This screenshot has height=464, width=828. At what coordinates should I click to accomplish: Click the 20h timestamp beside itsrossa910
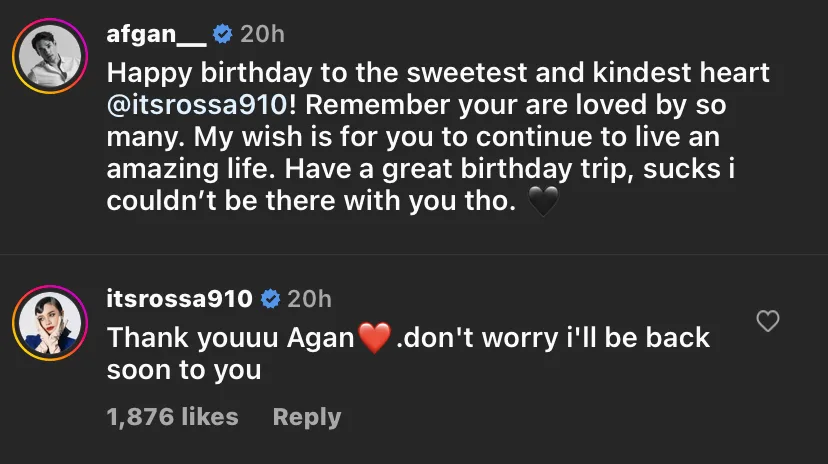tap(309, 298)
